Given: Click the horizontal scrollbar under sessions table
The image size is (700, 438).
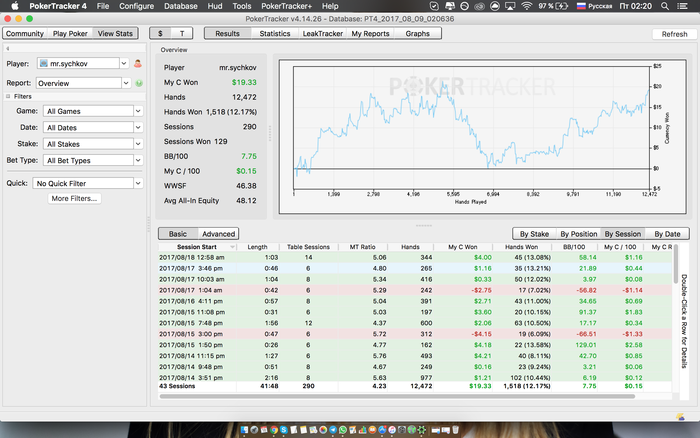Looking at the screenshot, I should 397,396.
